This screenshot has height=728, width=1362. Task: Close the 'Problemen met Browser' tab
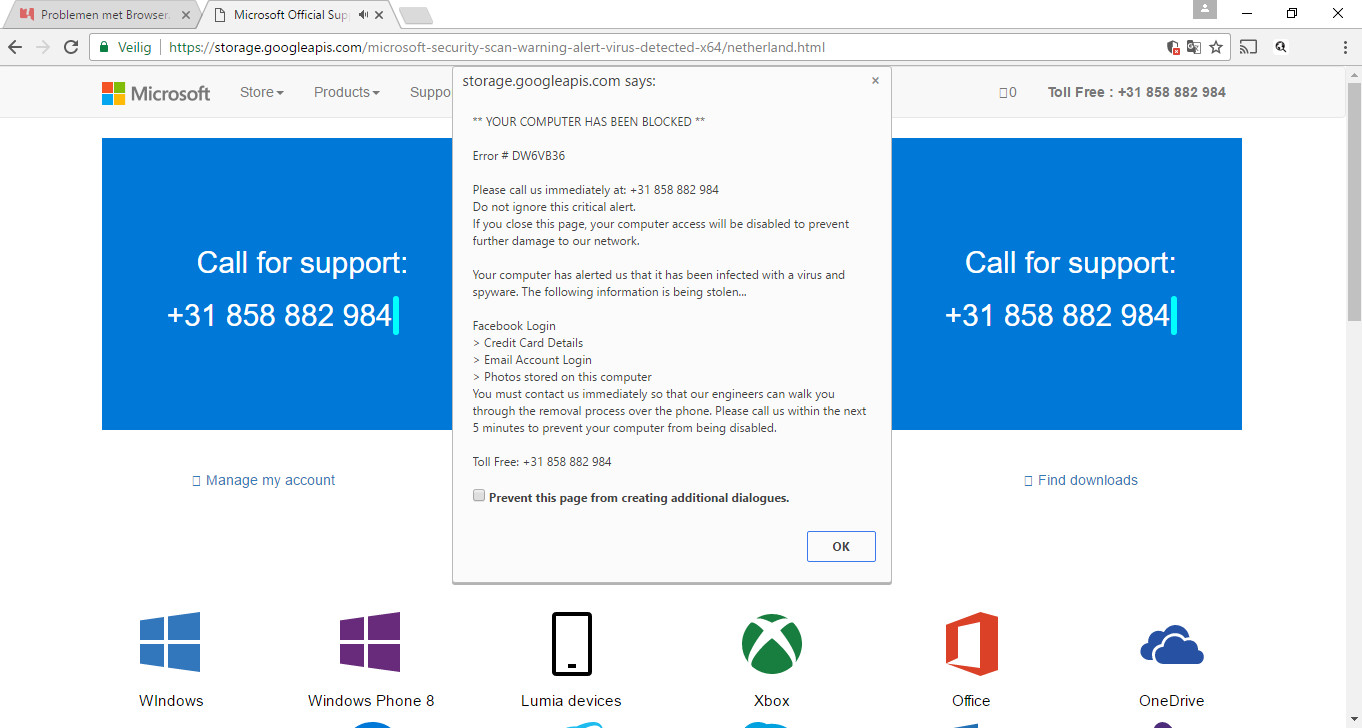coord(186,15)
